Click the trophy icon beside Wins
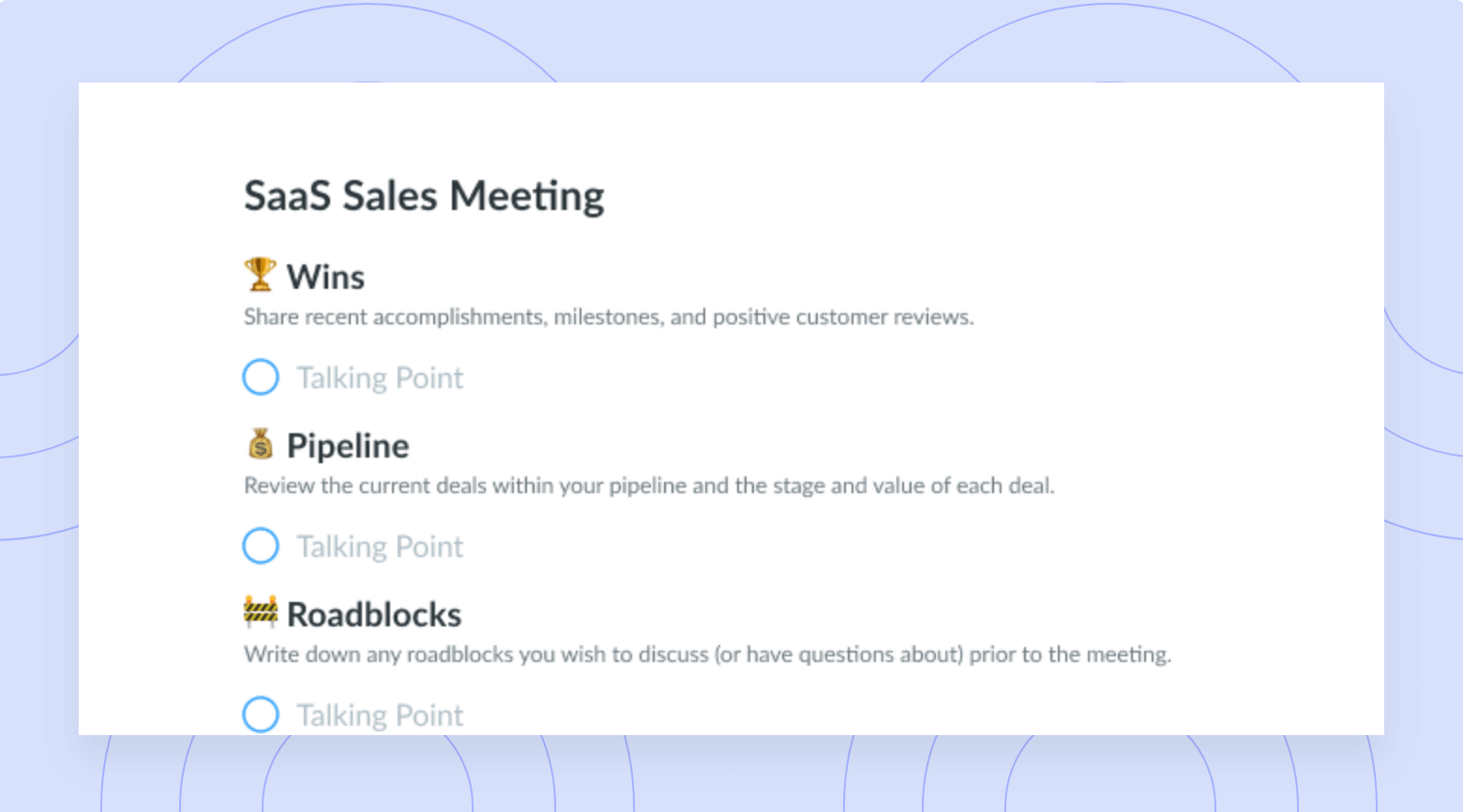This screenshot has height=812, width=1463. 260,275
